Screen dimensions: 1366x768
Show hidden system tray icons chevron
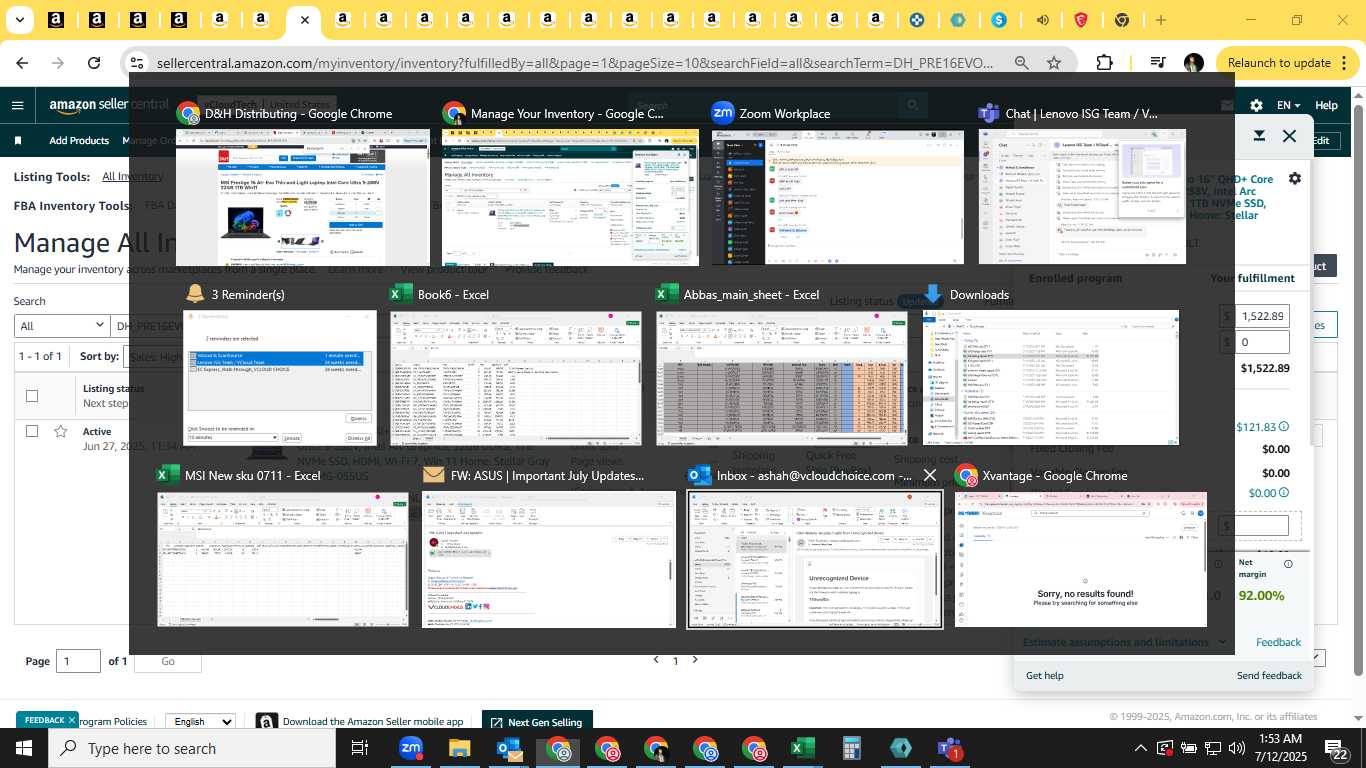[x=1140, y=748]
